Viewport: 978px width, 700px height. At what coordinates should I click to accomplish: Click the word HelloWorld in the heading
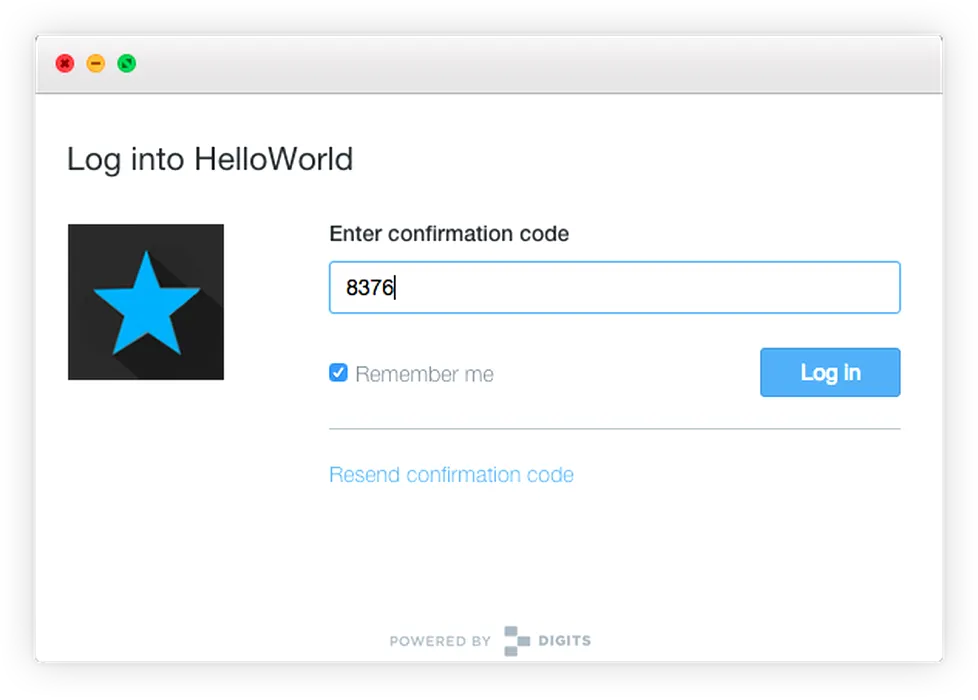[273, 159]
